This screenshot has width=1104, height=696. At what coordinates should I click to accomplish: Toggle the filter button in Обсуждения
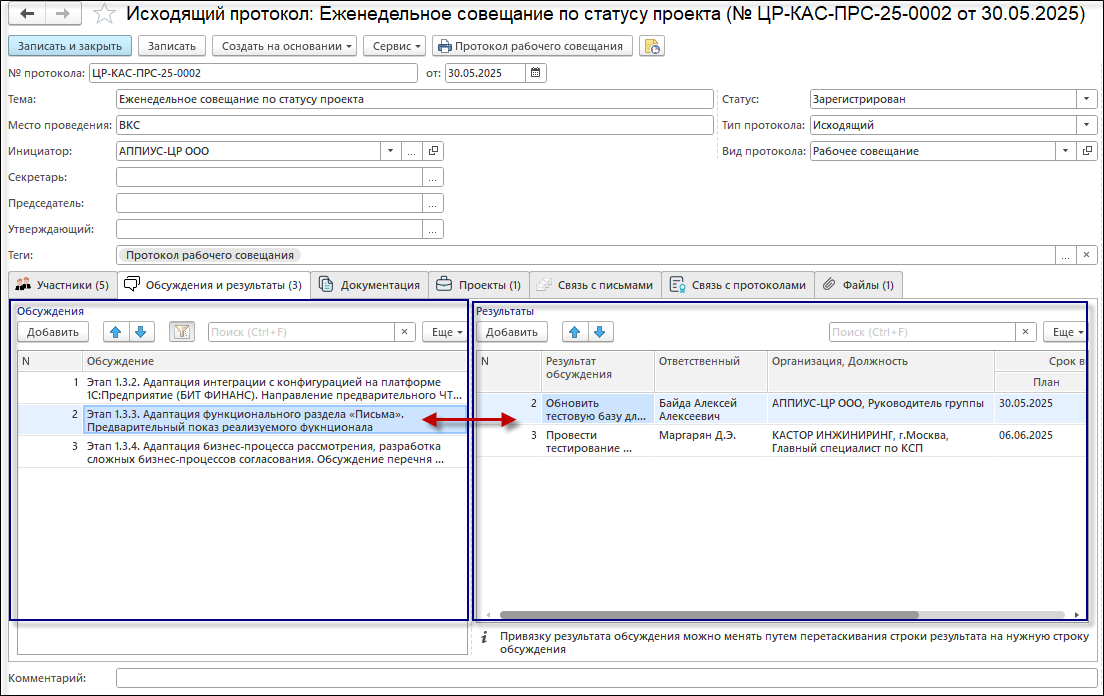[x=181, y=332]
